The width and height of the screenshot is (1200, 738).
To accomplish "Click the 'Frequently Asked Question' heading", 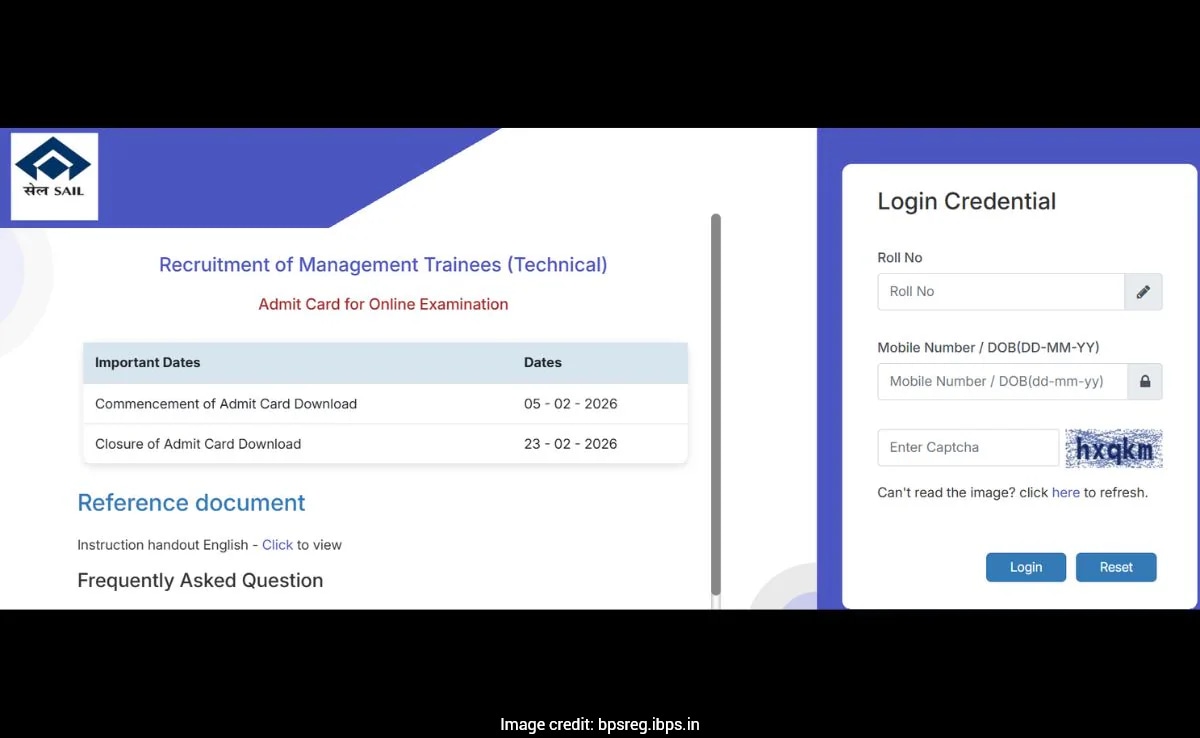I will click(x=200, y=581).
